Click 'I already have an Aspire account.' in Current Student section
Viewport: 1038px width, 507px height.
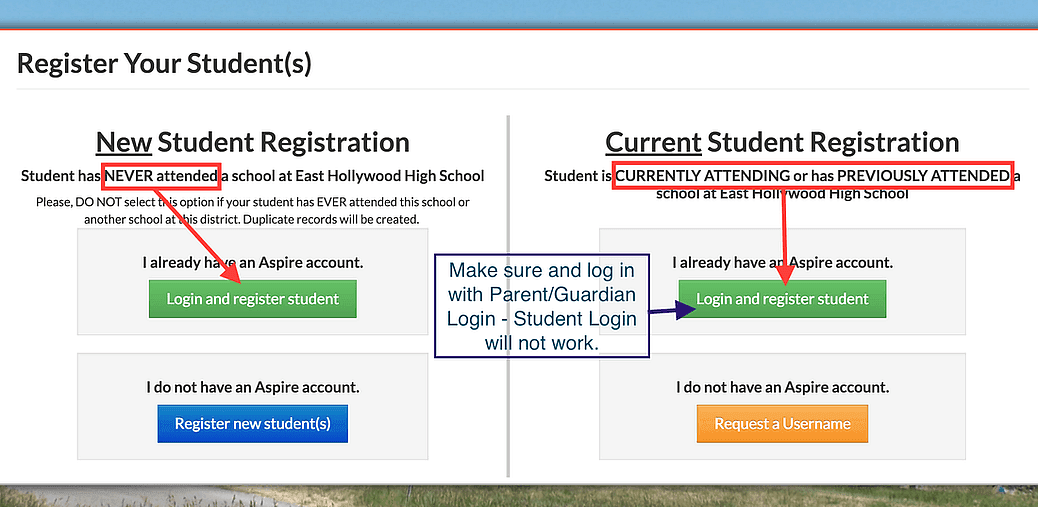[x=782, y=262]
